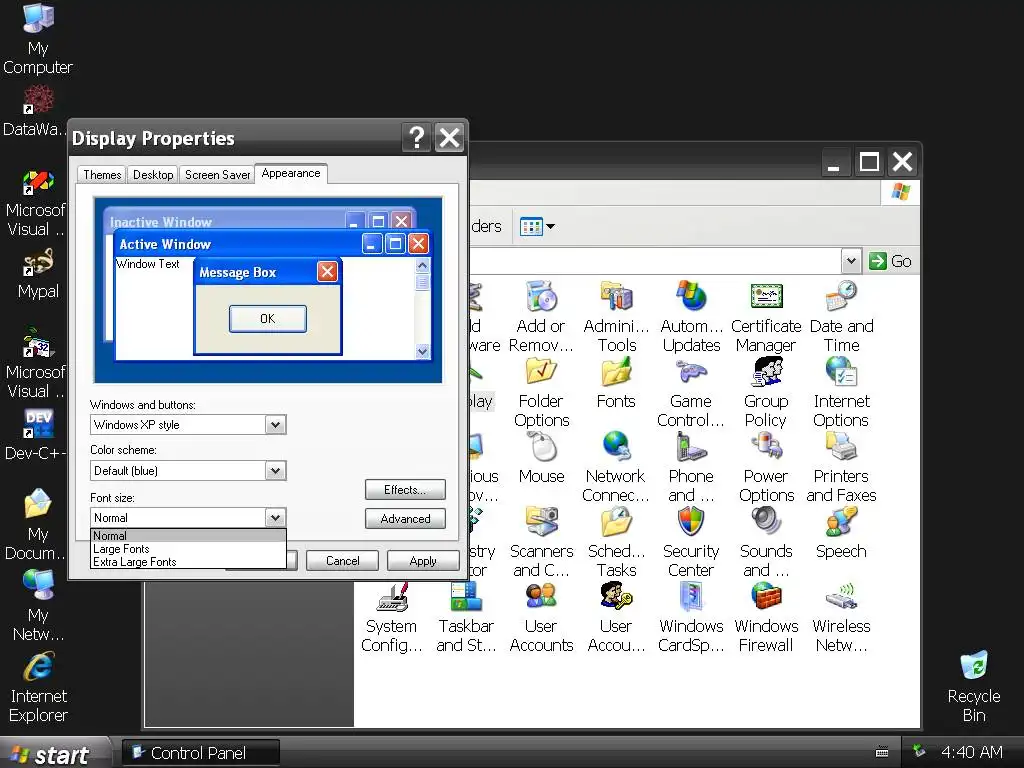Open Network Connections icon
Viewport: 1024px width, 768px height.
(x=616, y=468)
